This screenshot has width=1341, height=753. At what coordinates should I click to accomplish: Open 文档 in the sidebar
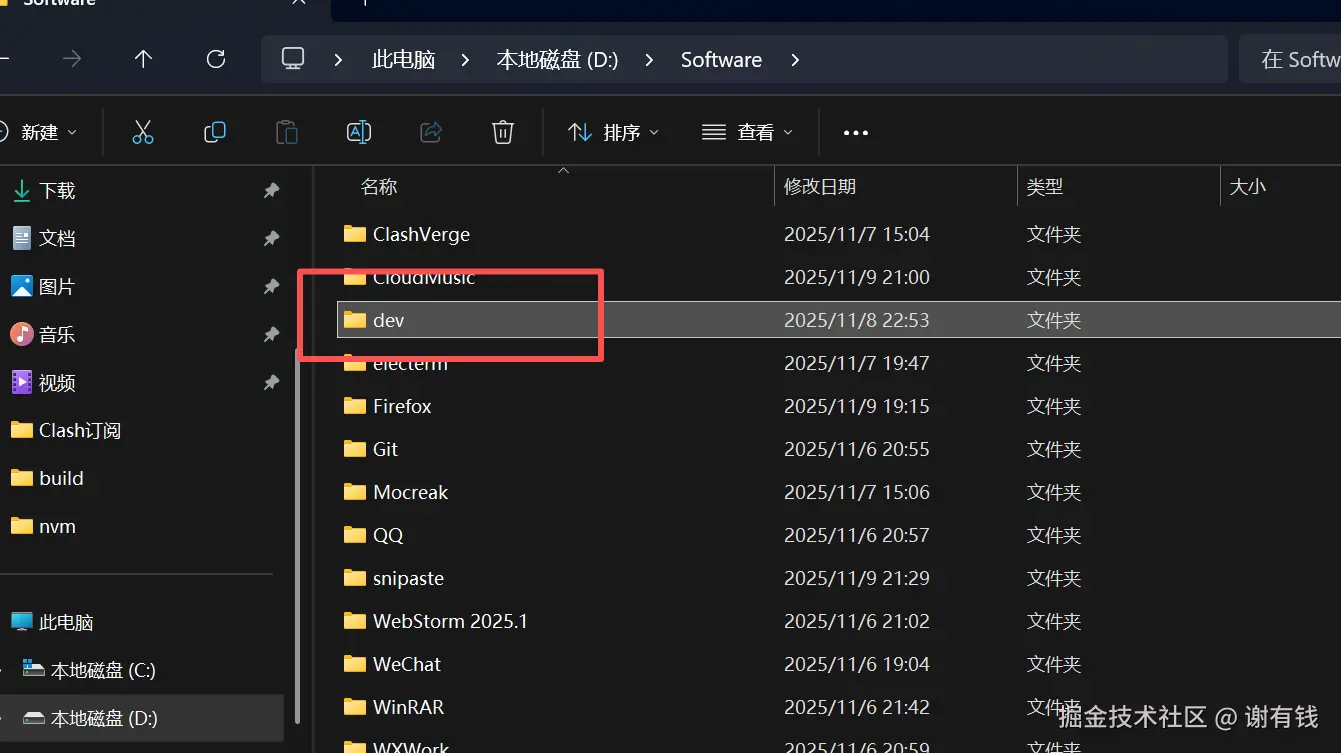[x=57, y=238]
